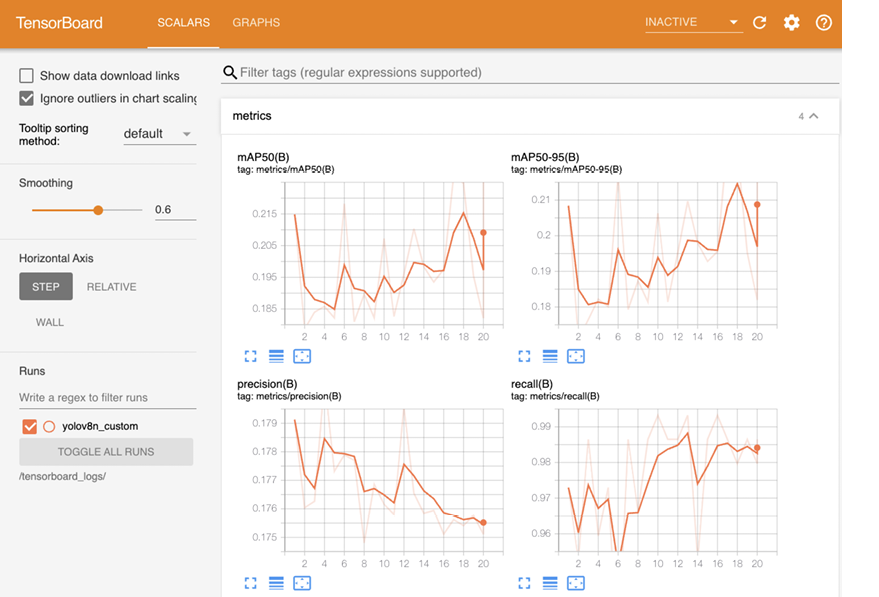Fit domain to data on mAP50-95(B) chart
This screenshot has height=597, width=879.
(x=576, y=356)
